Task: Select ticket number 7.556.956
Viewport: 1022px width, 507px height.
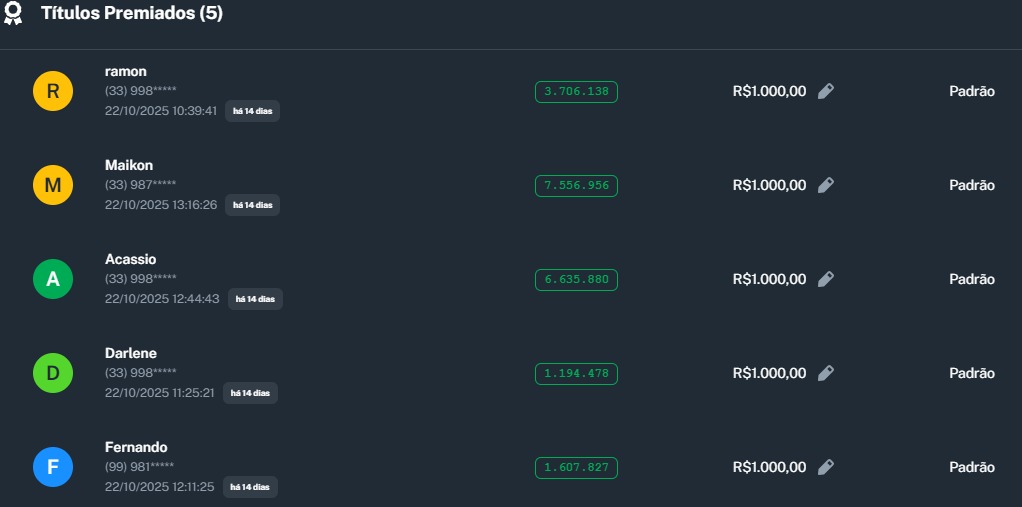Action: coord(576,185)
